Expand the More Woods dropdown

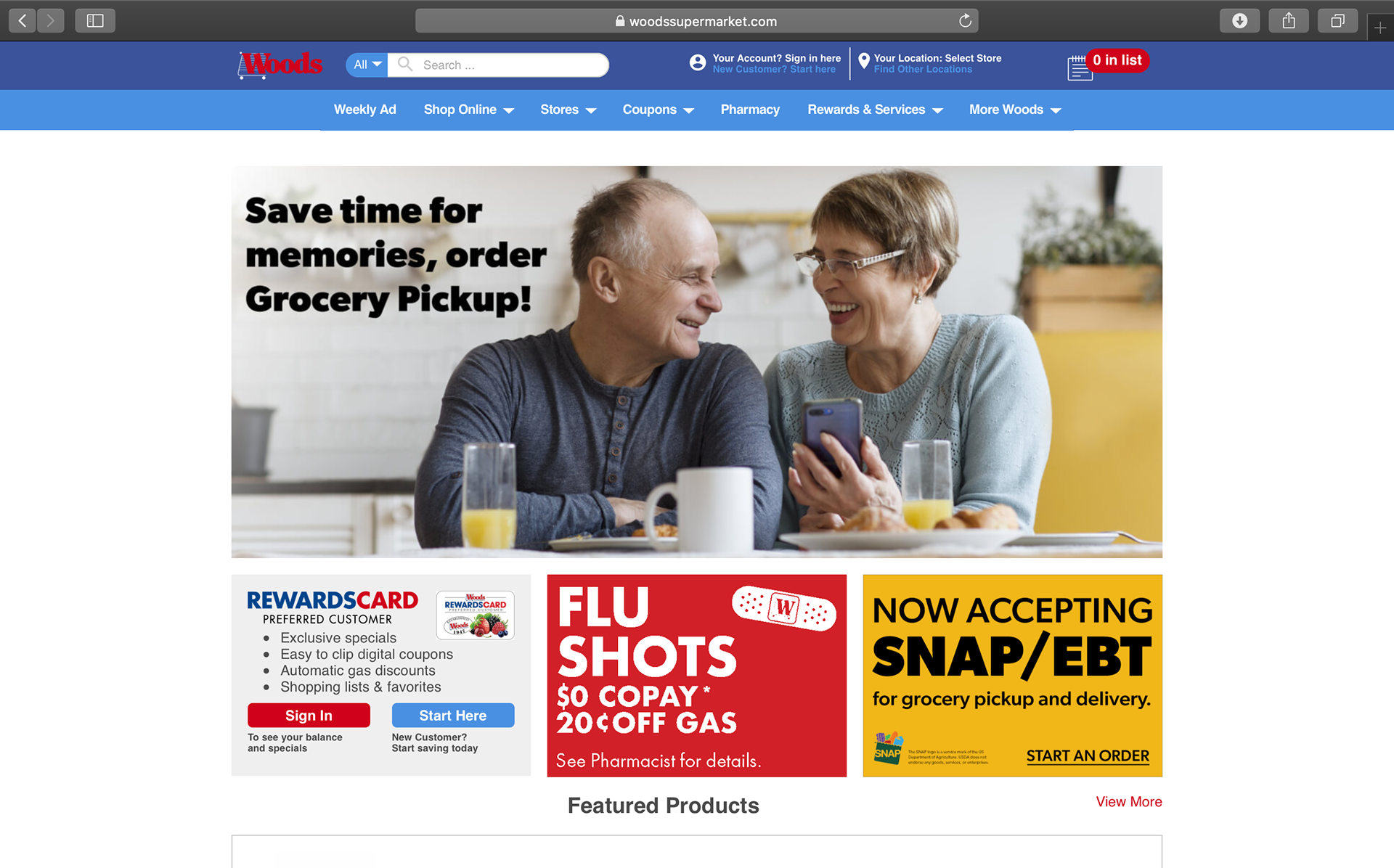pos(1015,110)
